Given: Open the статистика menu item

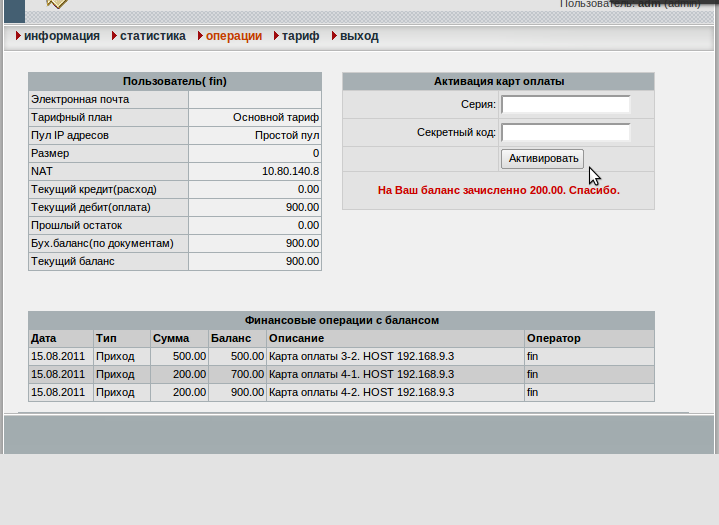Looking at the screenshot, I should click(152, 36).
